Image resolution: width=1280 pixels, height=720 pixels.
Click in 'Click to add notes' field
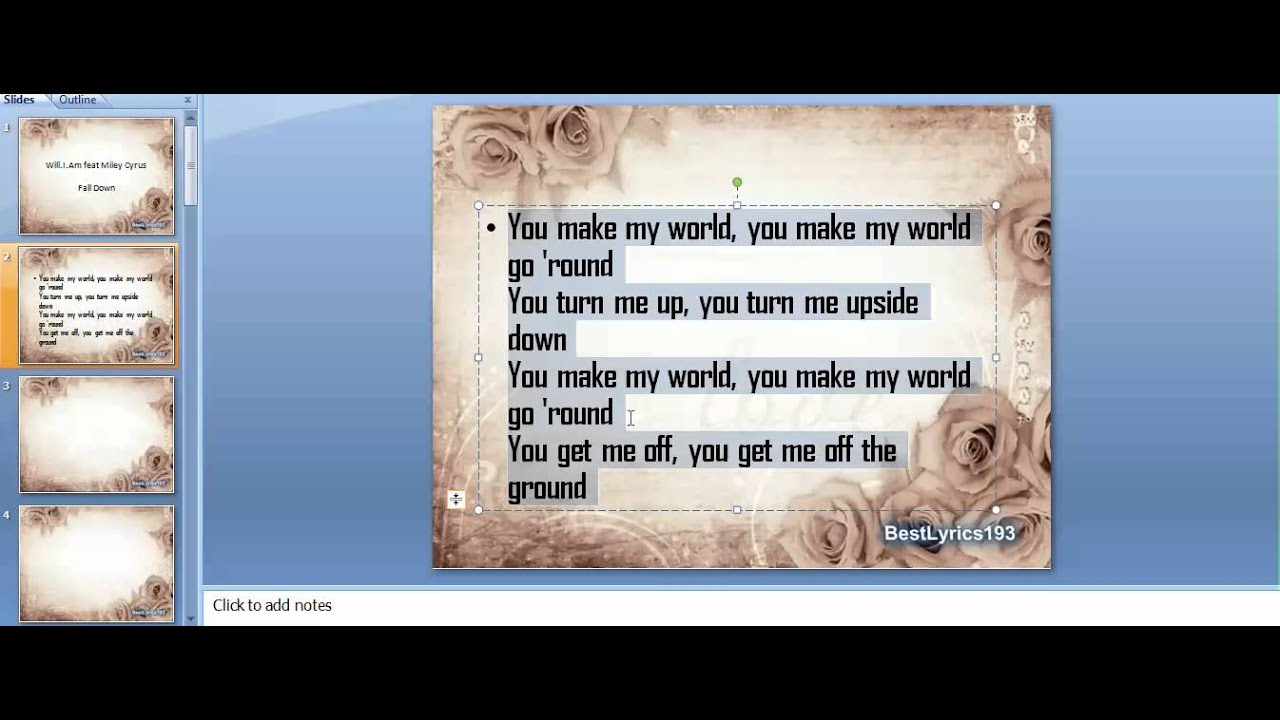[x=740, y=605]
